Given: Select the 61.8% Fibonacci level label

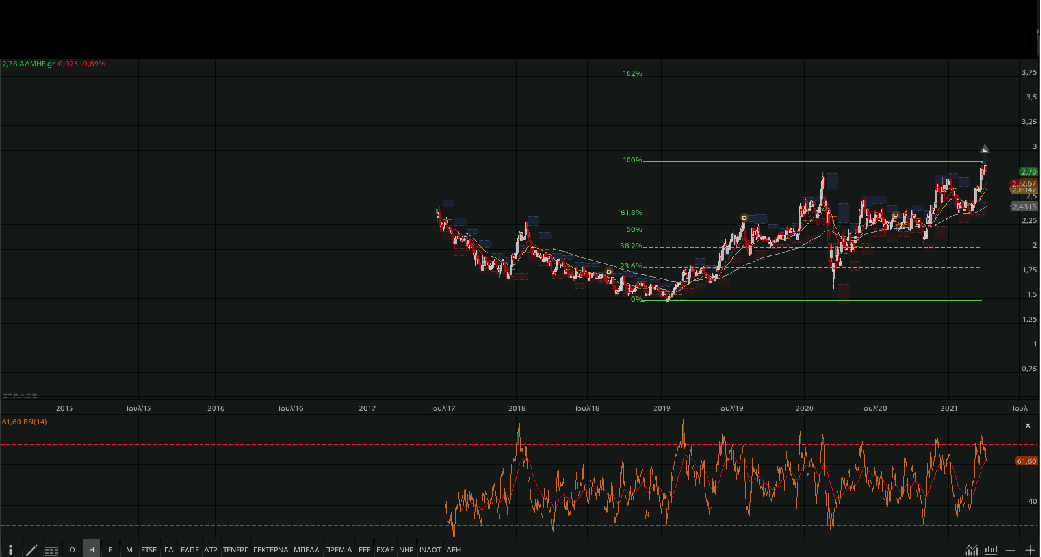Looking at the screenshot, I should click(x=631, y=212).
